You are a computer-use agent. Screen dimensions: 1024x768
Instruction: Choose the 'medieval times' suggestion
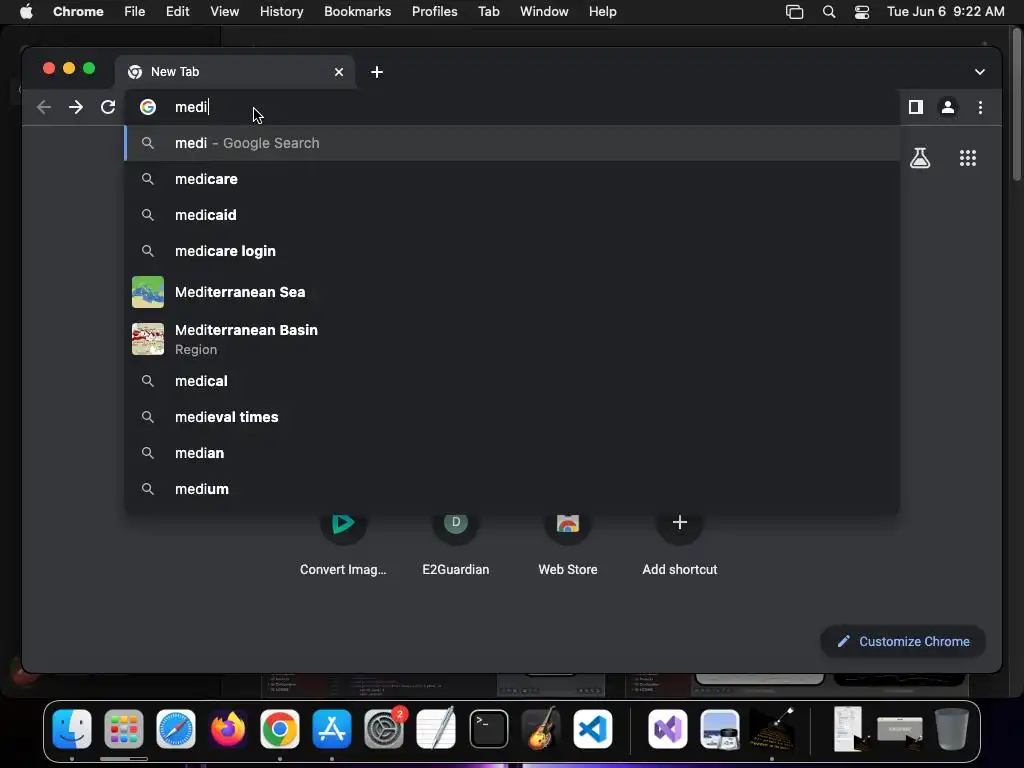tap(513, 417)
